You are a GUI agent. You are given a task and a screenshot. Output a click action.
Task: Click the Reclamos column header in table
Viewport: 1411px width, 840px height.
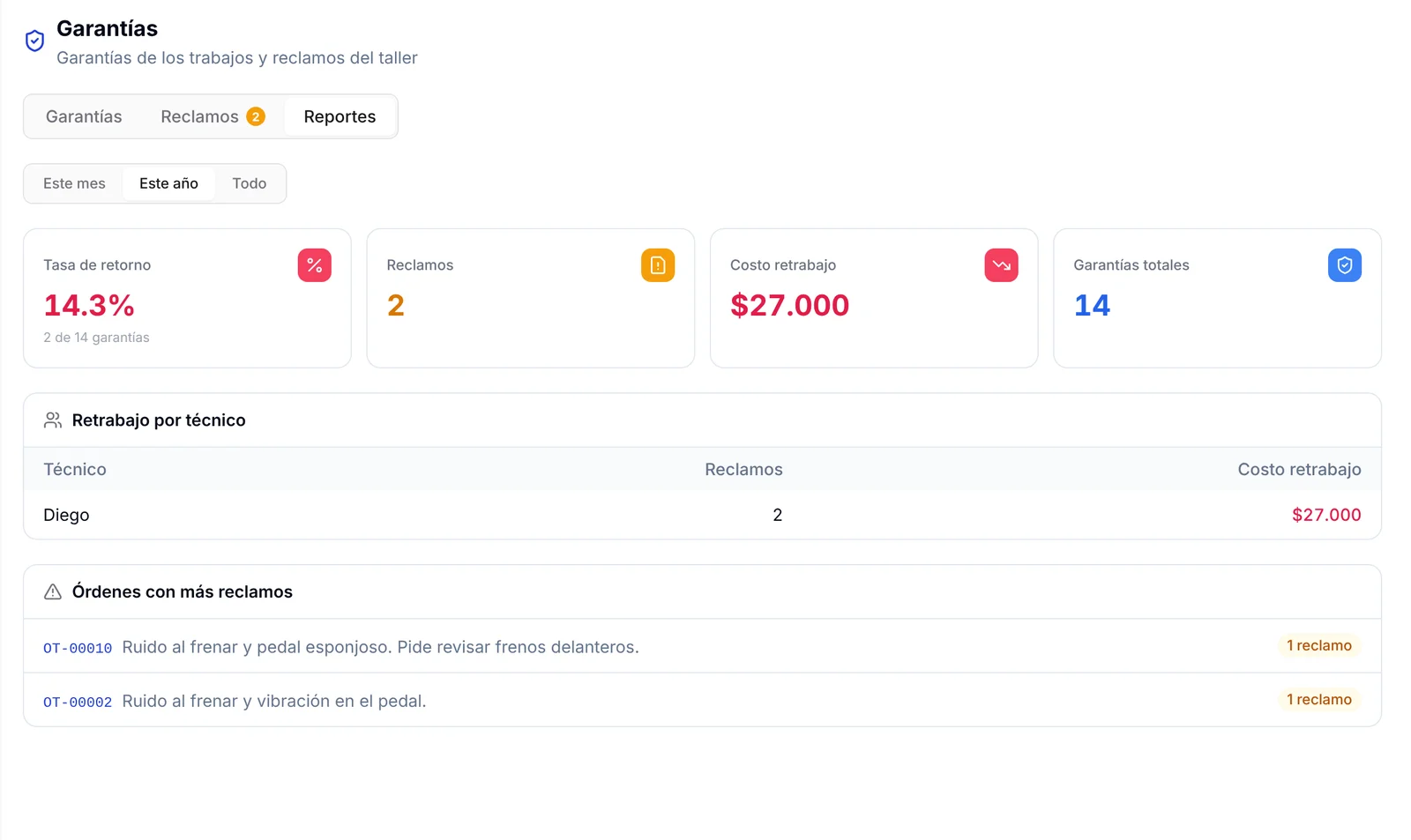tap(743, 470)
